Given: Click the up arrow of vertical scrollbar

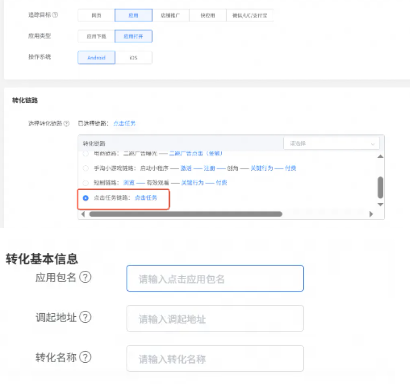Looking at the screenshot, I should (x=380, y=156).
